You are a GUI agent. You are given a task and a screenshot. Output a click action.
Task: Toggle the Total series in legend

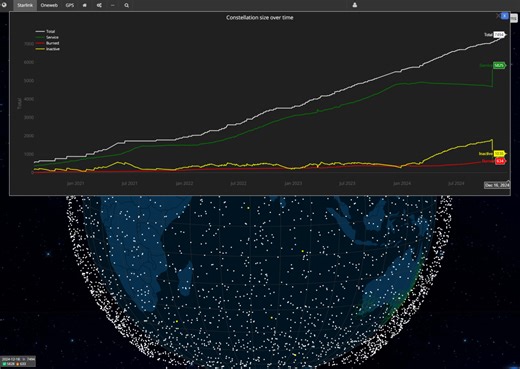pos(45,31)
